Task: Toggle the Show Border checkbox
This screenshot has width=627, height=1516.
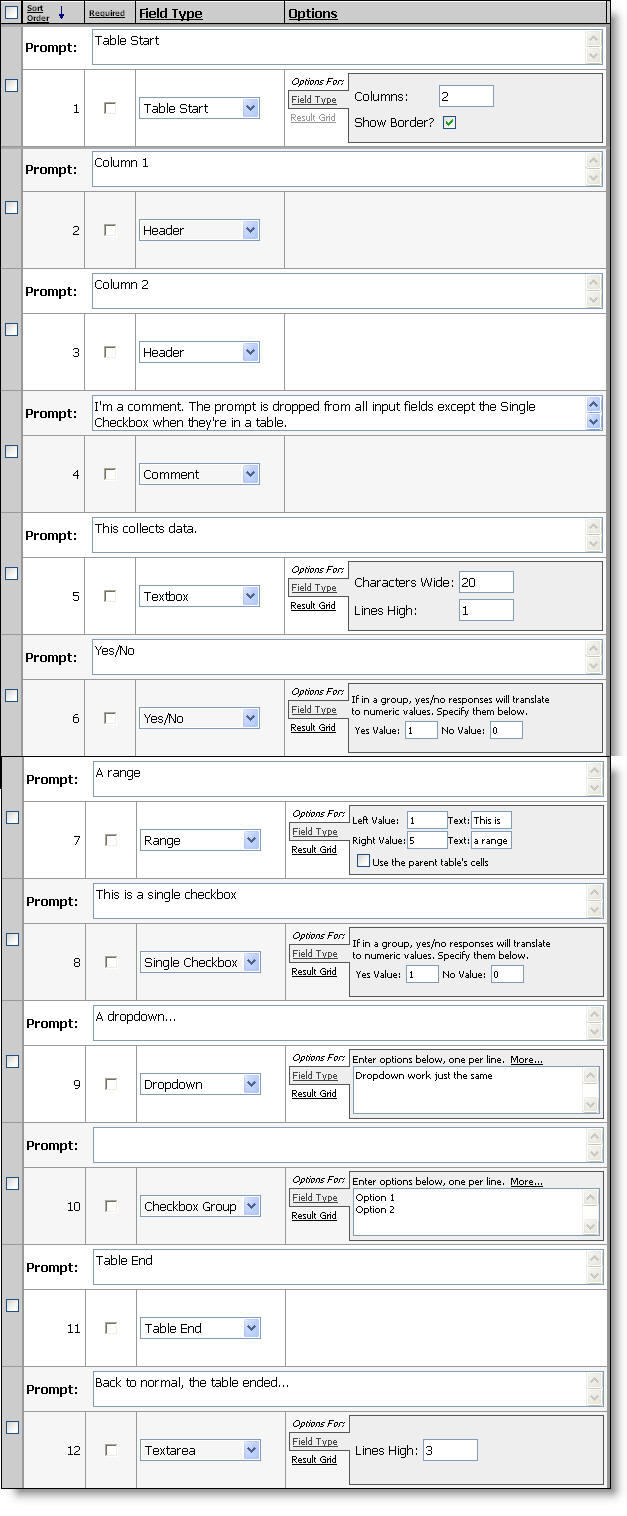Action: coord(449,122)
